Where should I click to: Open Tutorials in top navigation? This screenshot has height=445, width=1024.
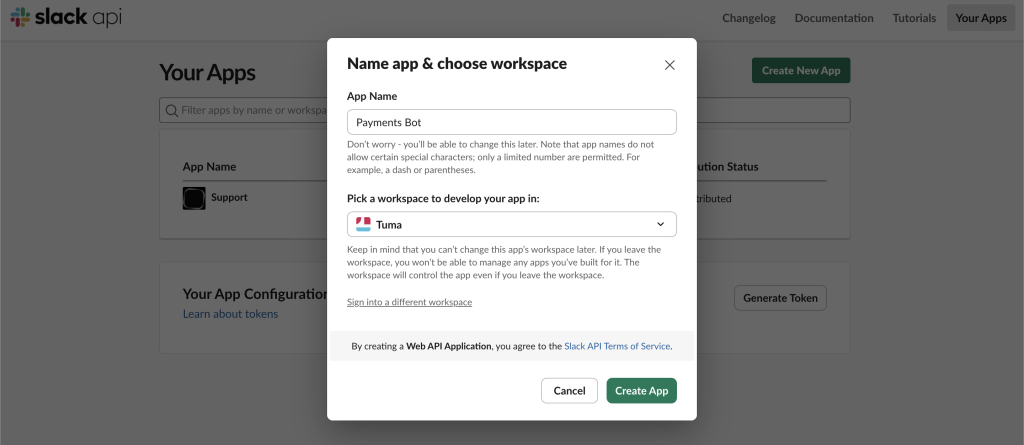(914, 18)
